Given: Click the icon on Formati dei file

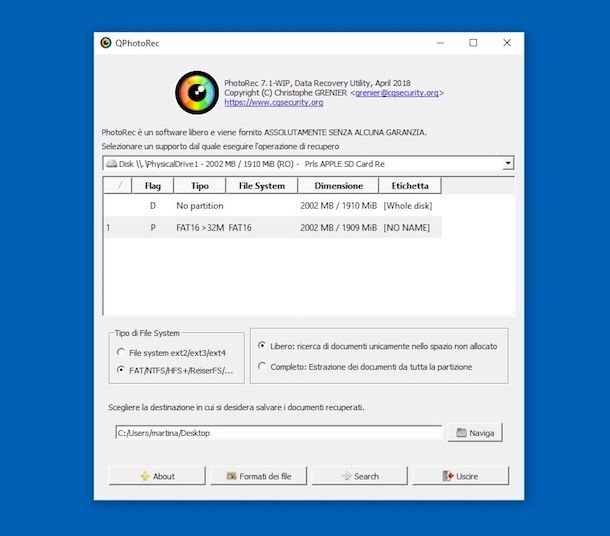Looking at the screenshot, I should click(231, 476).
